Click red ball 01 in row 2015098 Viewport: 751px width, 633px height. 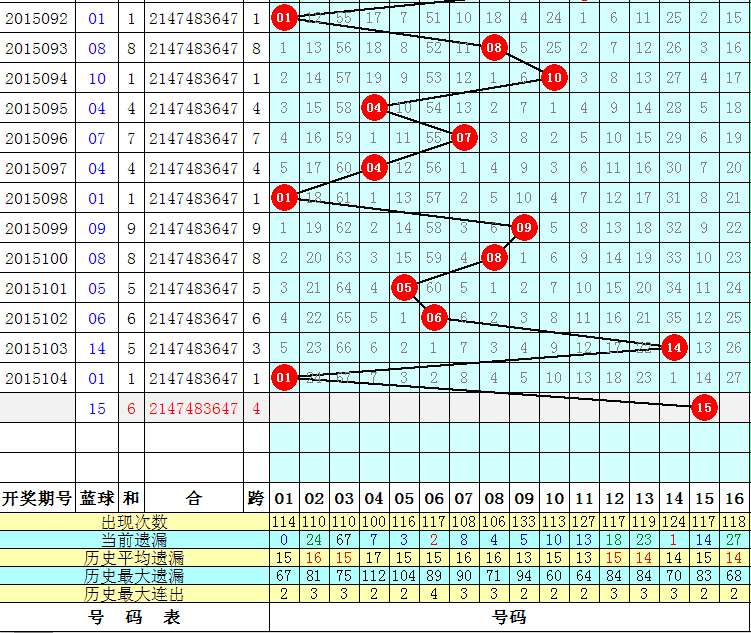(x=284, y=197)
